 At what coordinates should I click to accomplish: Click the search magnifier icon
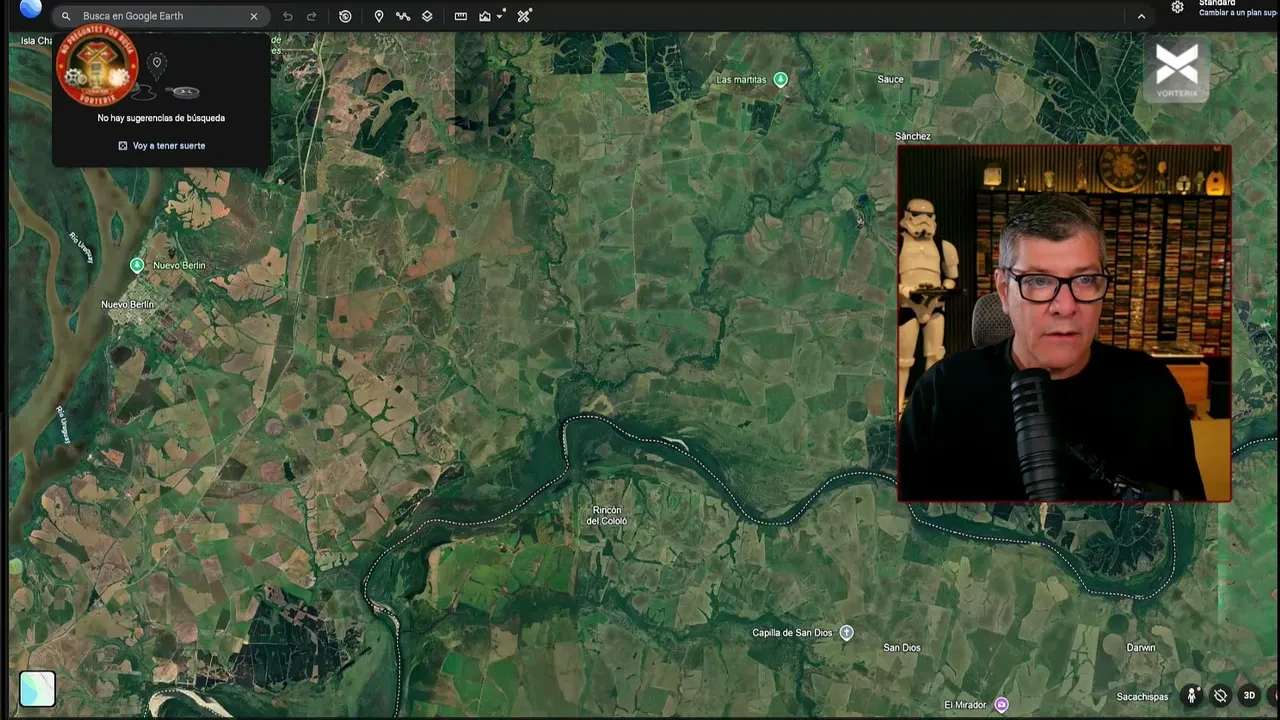pos(66,16)
